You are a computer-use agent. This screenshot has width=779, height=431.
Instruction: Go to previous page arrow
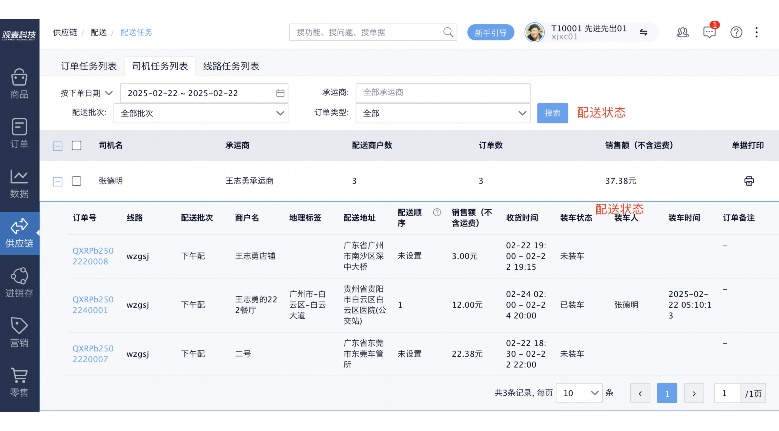(x=640, y=393)
